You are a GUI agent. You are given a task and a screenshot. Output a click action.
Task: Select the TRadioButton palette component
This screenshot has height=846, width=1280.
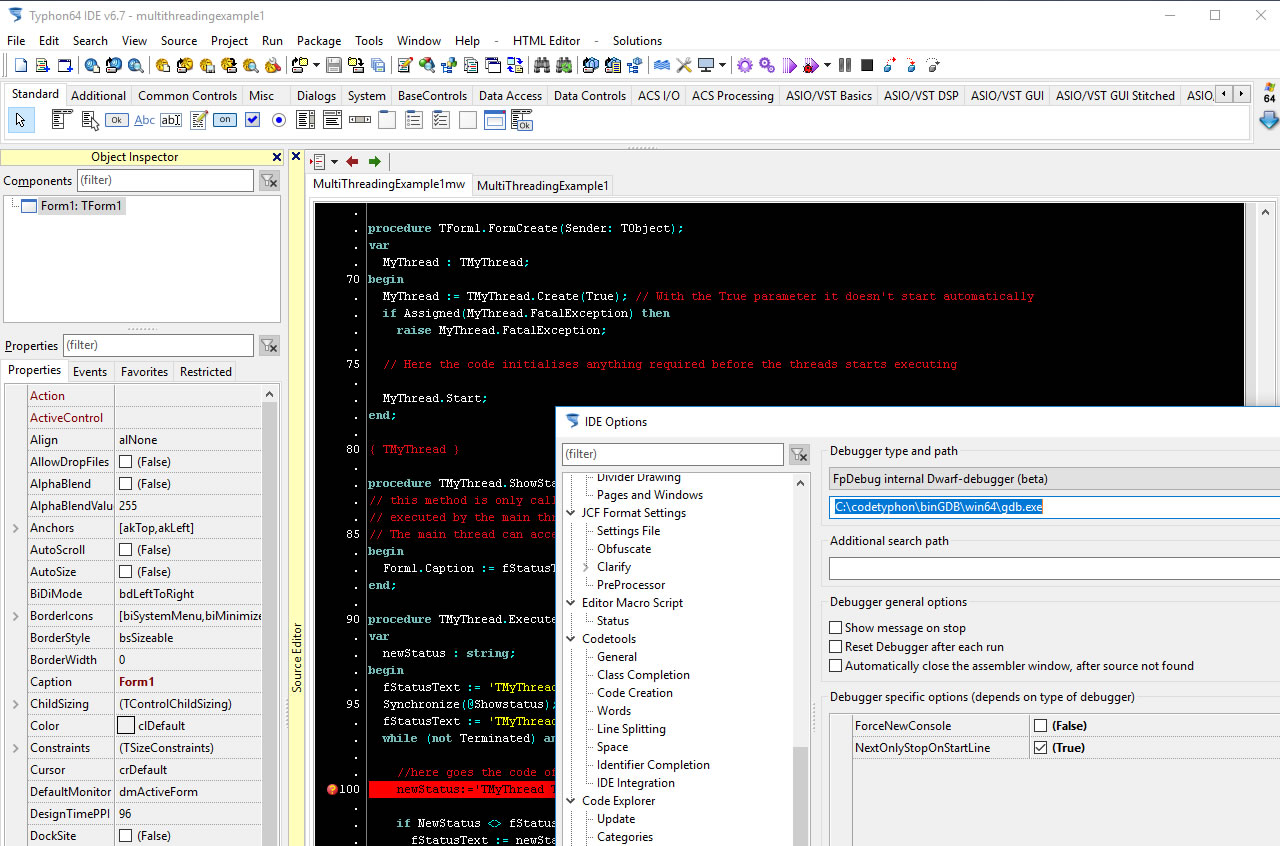tap(279, 120)
